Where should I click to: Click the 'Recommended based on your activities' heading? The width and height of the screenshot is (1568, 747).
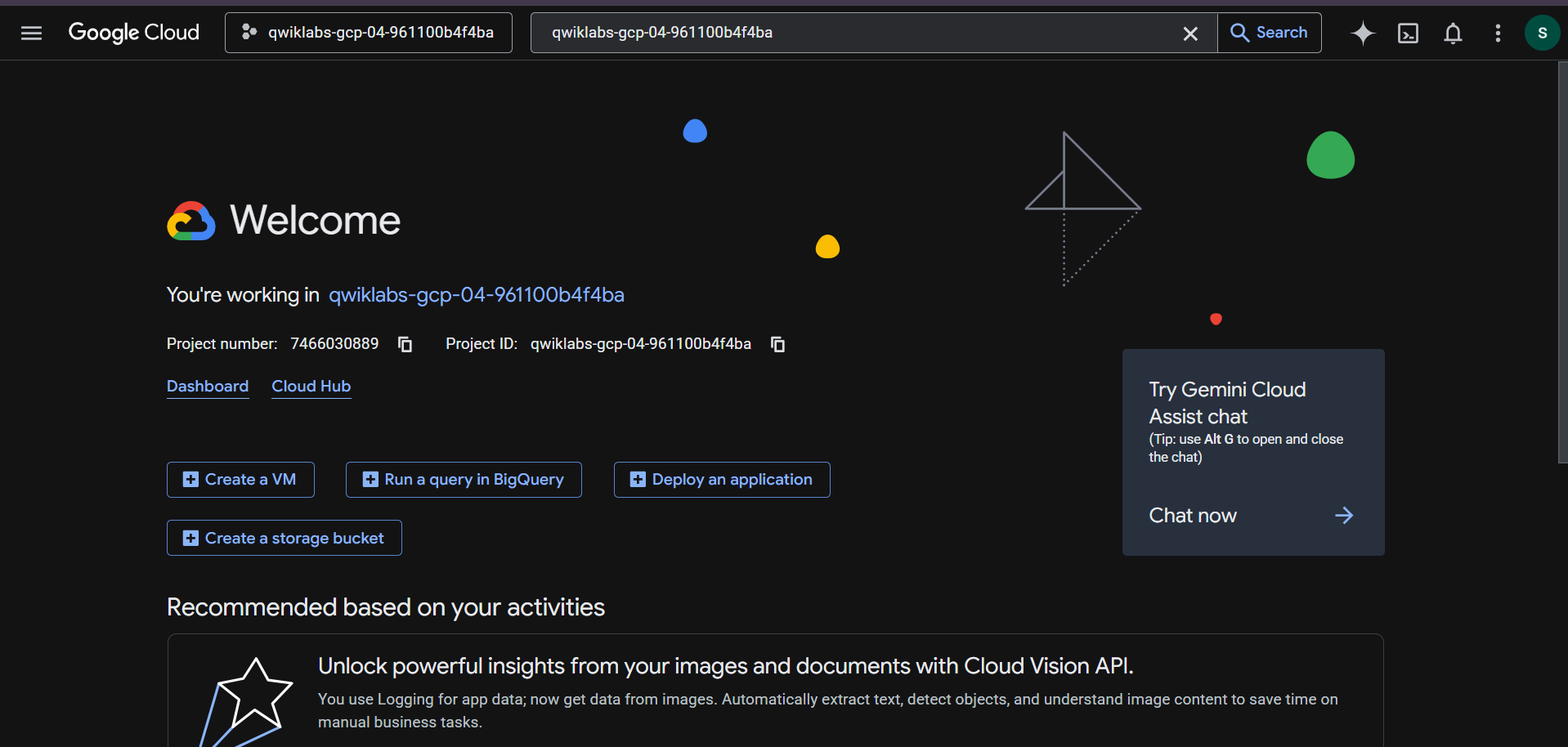(386, 607)
